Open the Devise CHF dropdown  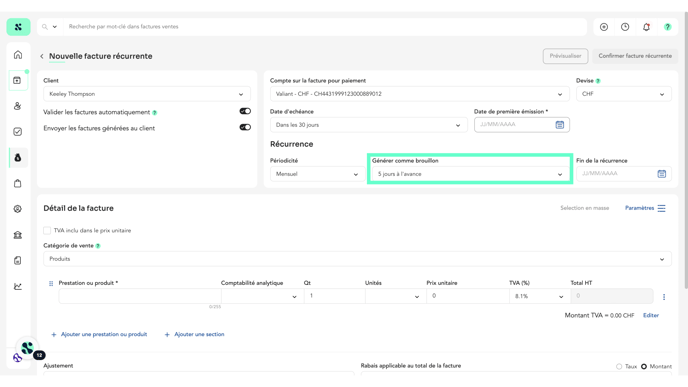(624, 94)
